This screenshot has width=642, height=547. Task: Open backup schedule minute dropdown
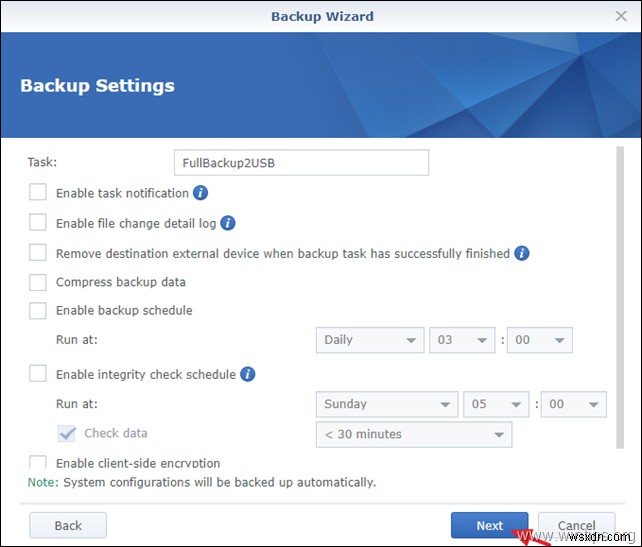tap(540, 340)
